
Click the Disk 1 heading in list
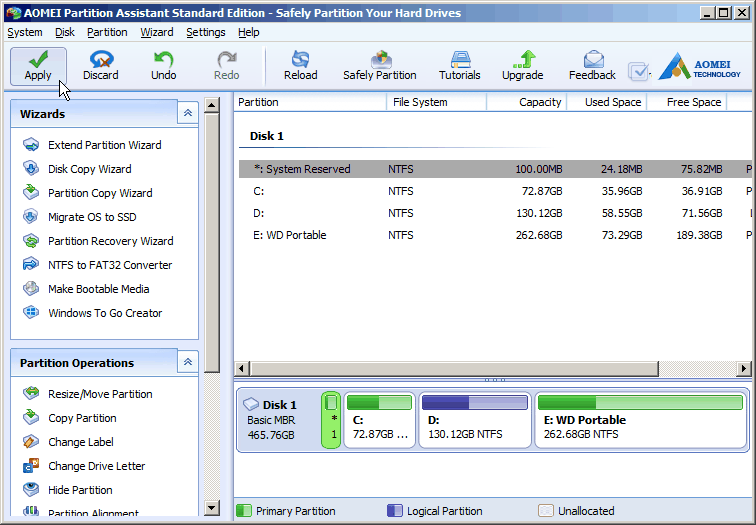pos(267,136)
